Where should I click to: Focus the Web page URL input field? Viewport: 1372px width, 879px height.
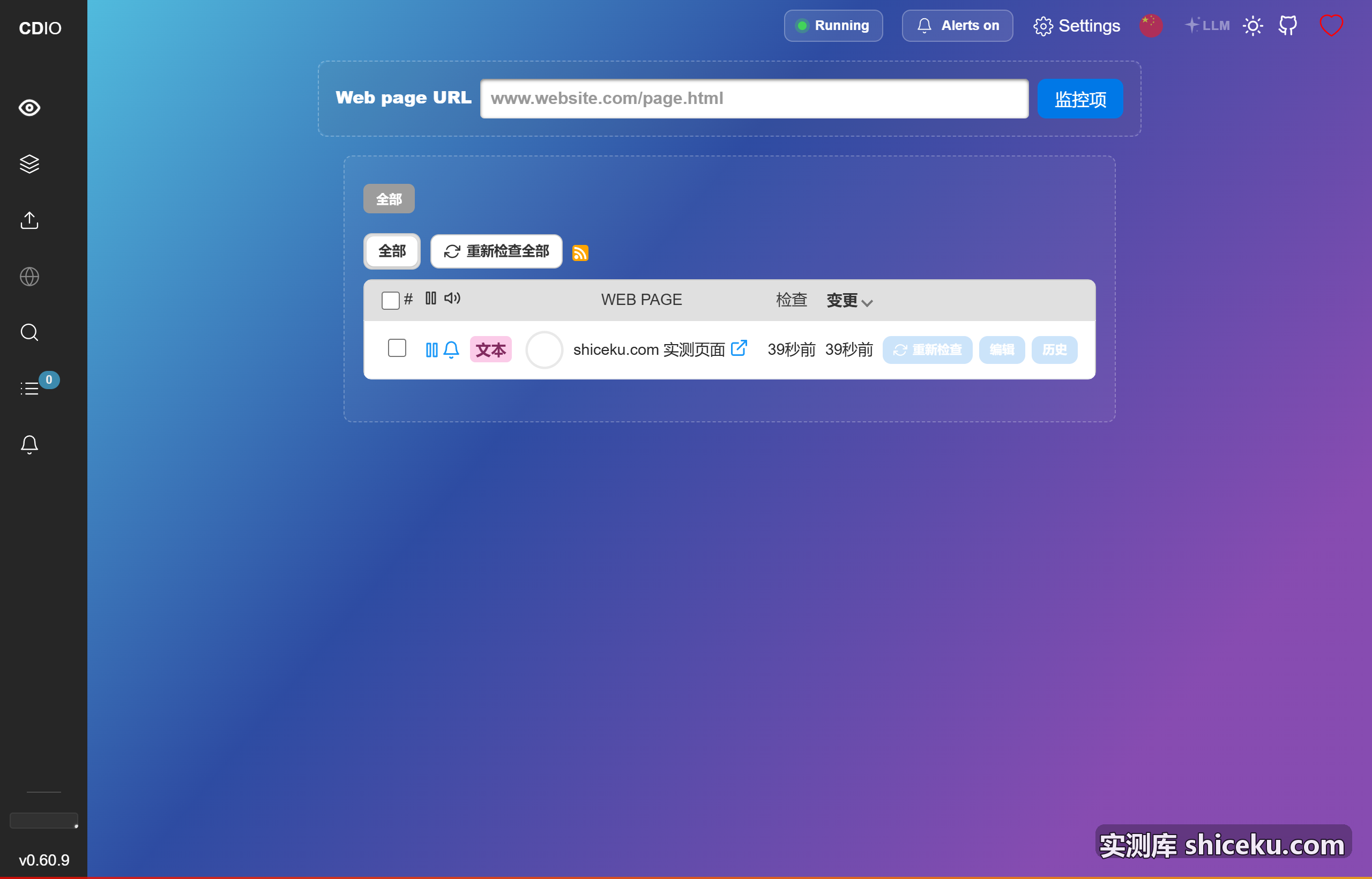click(x=754, y=99)
